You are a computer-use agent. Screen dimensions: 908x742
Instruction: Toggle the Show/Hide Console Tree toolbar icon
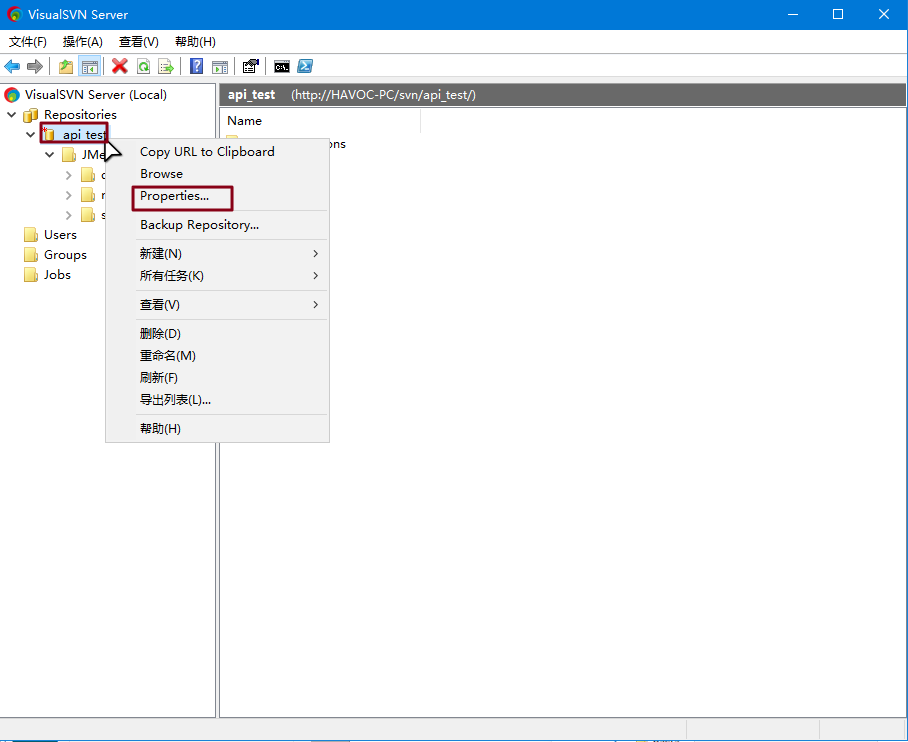coord(90,67)
